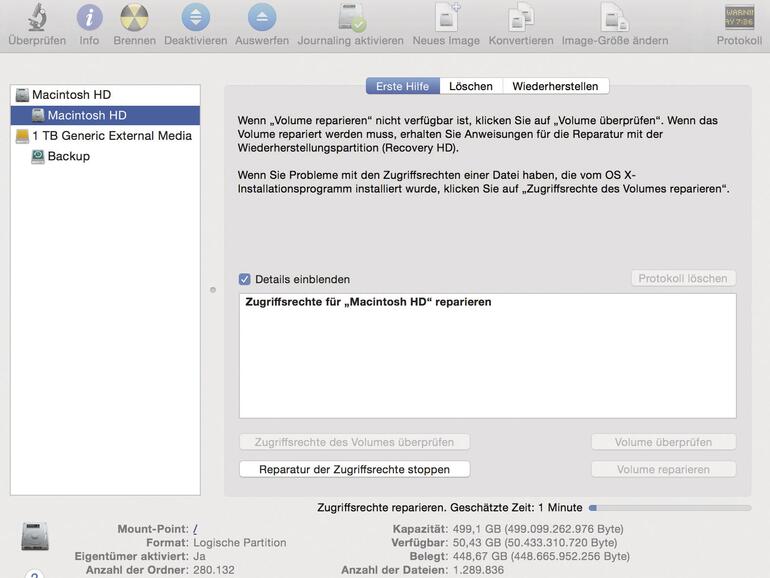The image size is (770, 578).
Task: Click inside the details log text area
Action: (488, 356)
